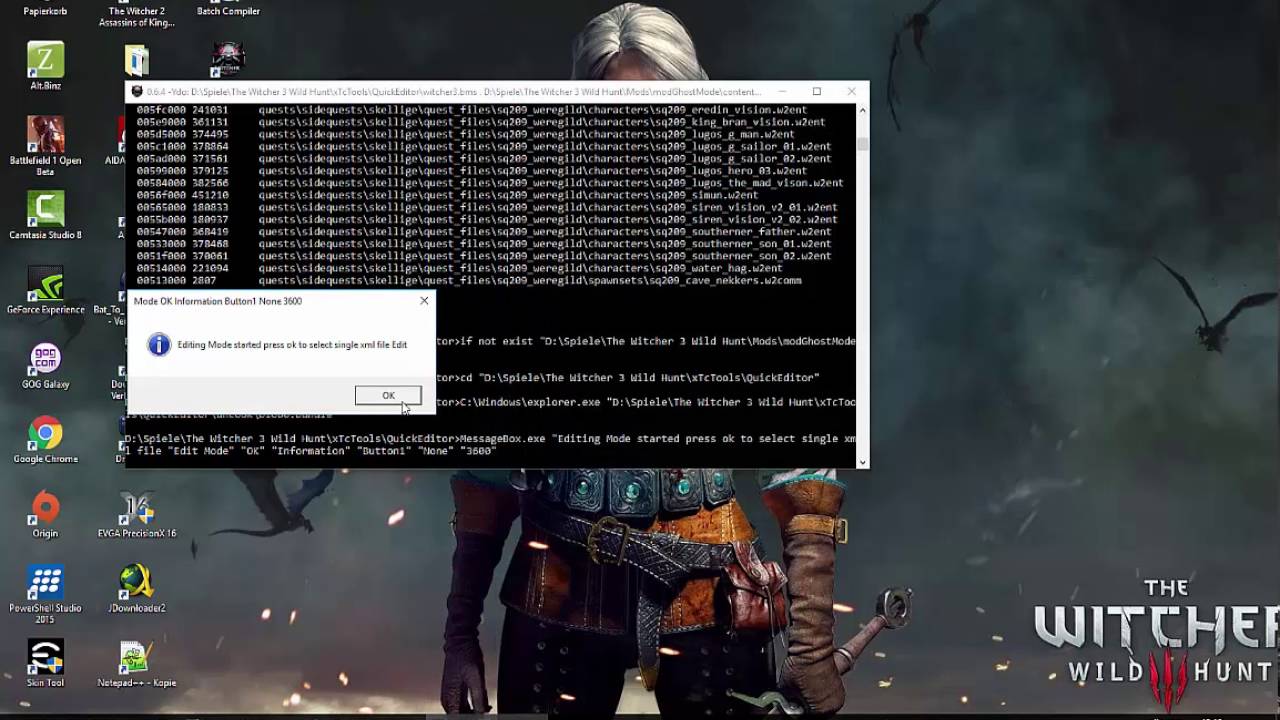
Task: Open the JDownloader2 desktop icon
Action: [136, 589]
